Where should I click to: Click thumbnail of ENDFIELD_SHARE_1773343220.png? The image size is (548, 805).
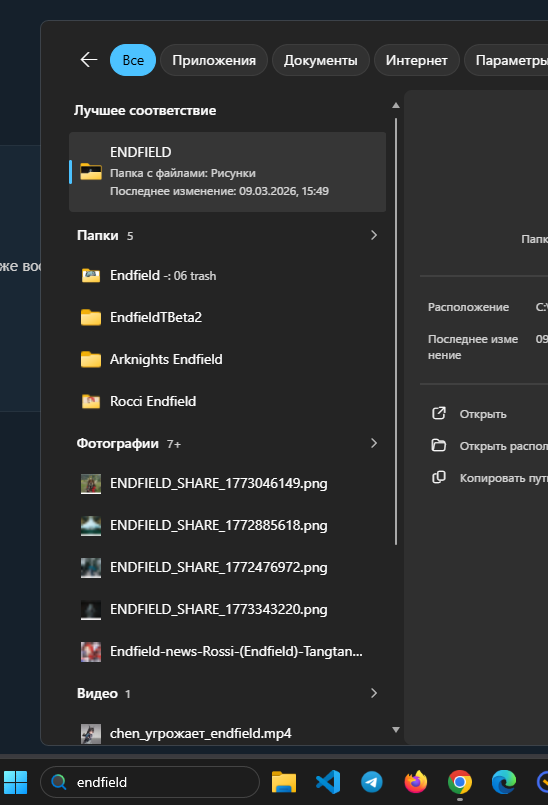click(91, 609)
